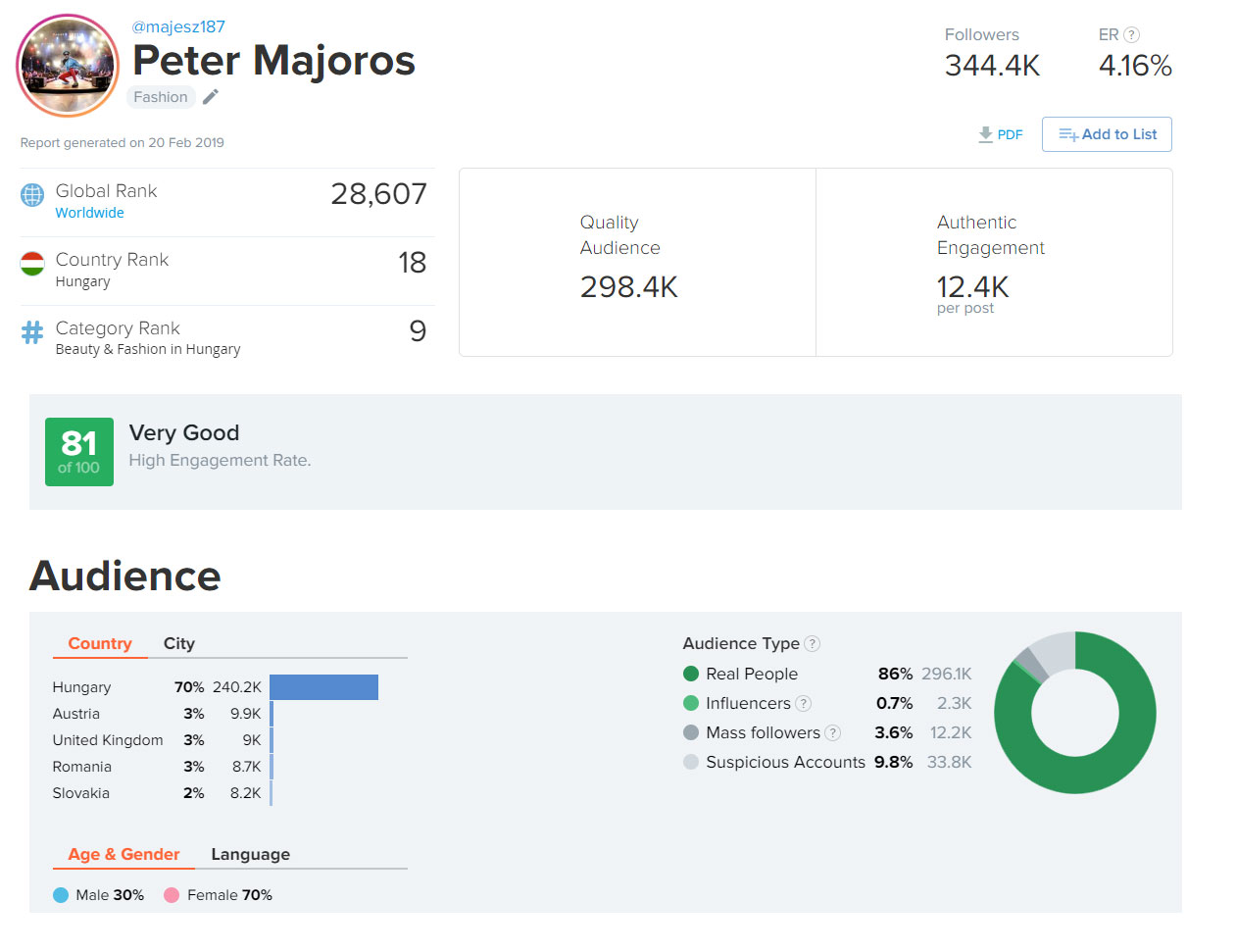Viewport: 1236px width, 952px height.
Task: Switch to the Language tab
Action: click(x=251, y=855)
